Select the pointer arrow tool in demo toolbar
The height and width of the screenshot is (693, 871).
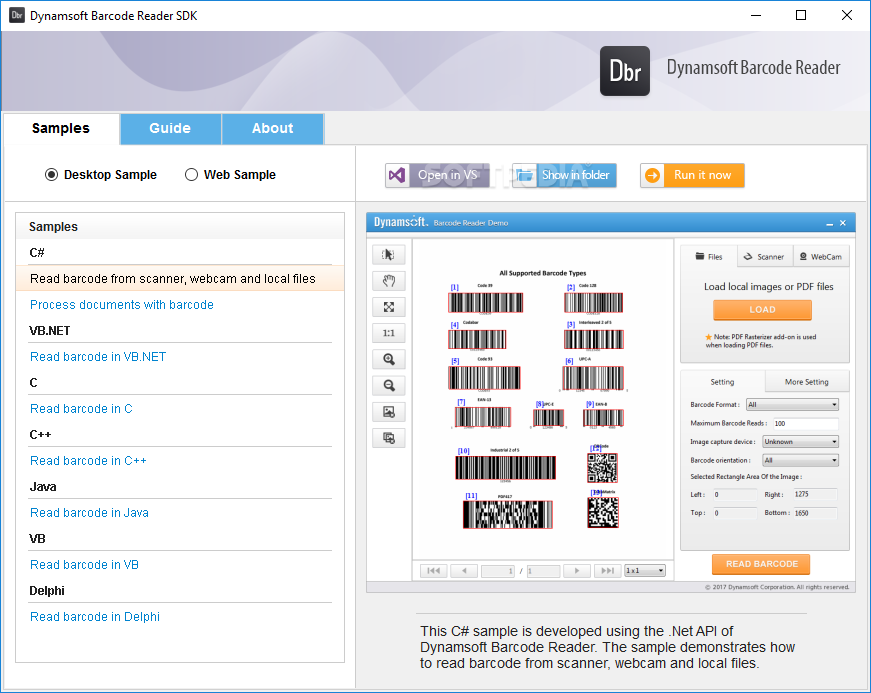(x=388, y=255)
